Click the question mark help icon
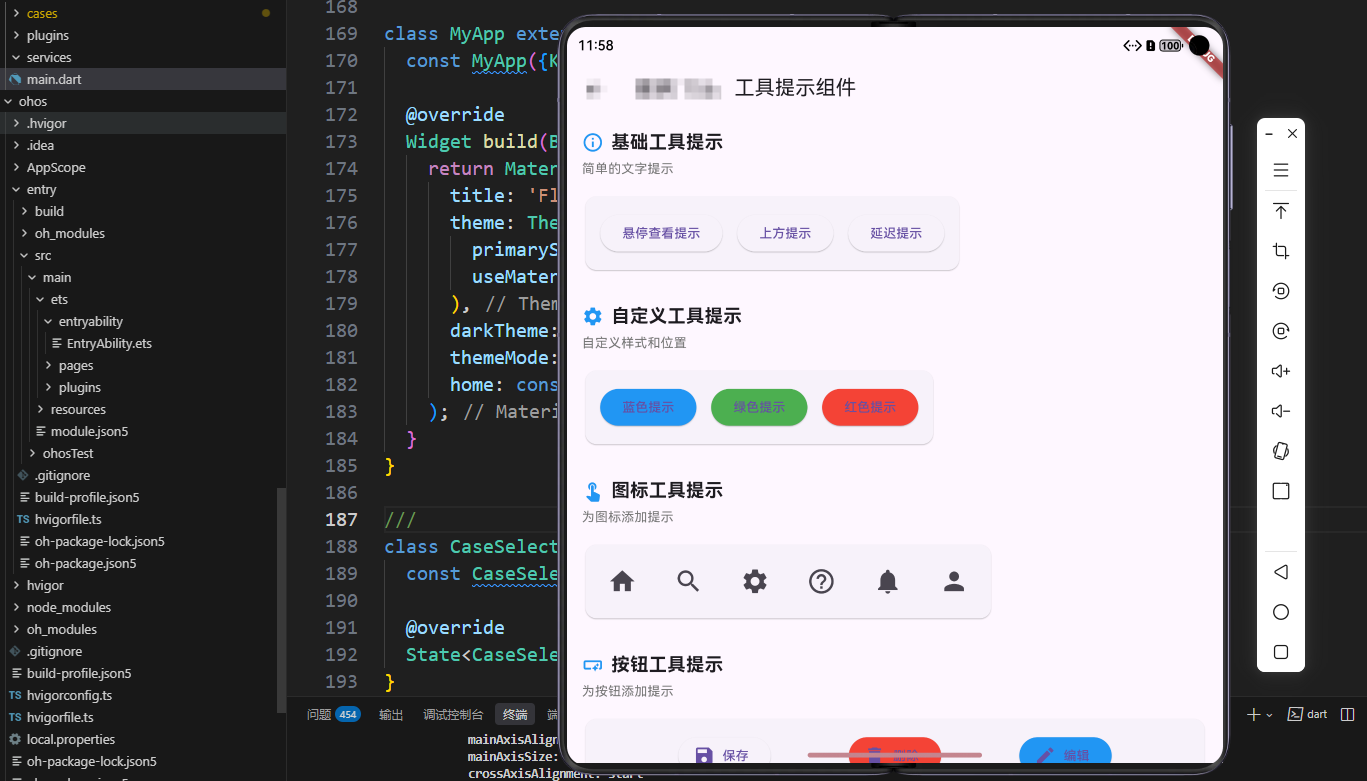Viewport: 1367px width, 781px height. coord(821,580)
